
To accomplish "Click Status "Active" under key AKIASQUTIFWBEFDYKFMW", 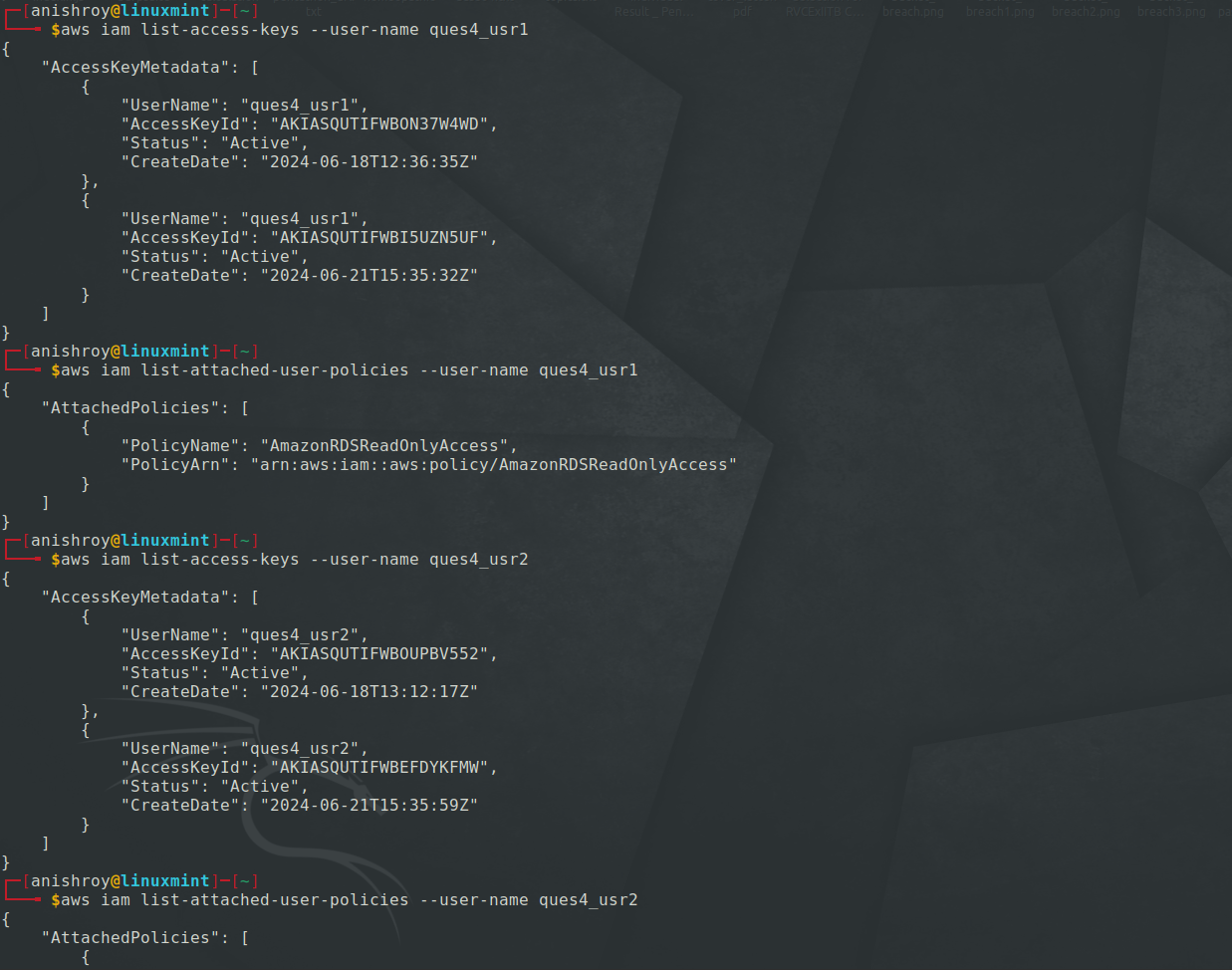I will click(x=260, y=787).
